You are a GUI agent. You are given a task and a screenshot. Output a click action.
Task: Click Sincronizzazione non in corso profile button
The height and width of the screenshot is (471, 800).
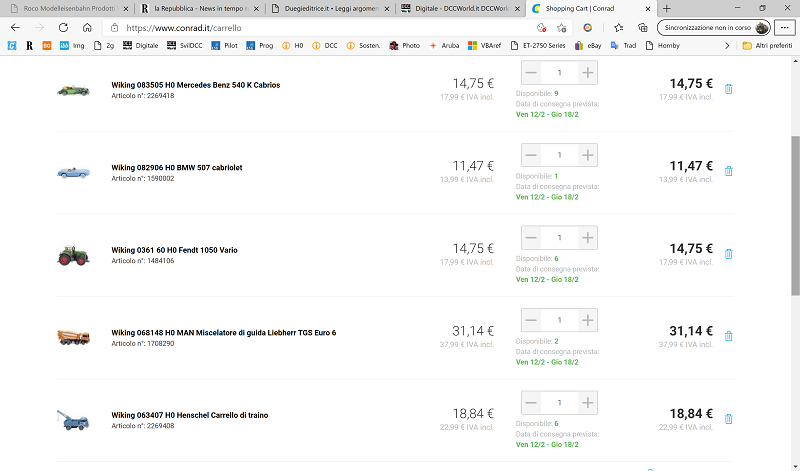click(713, 28)
